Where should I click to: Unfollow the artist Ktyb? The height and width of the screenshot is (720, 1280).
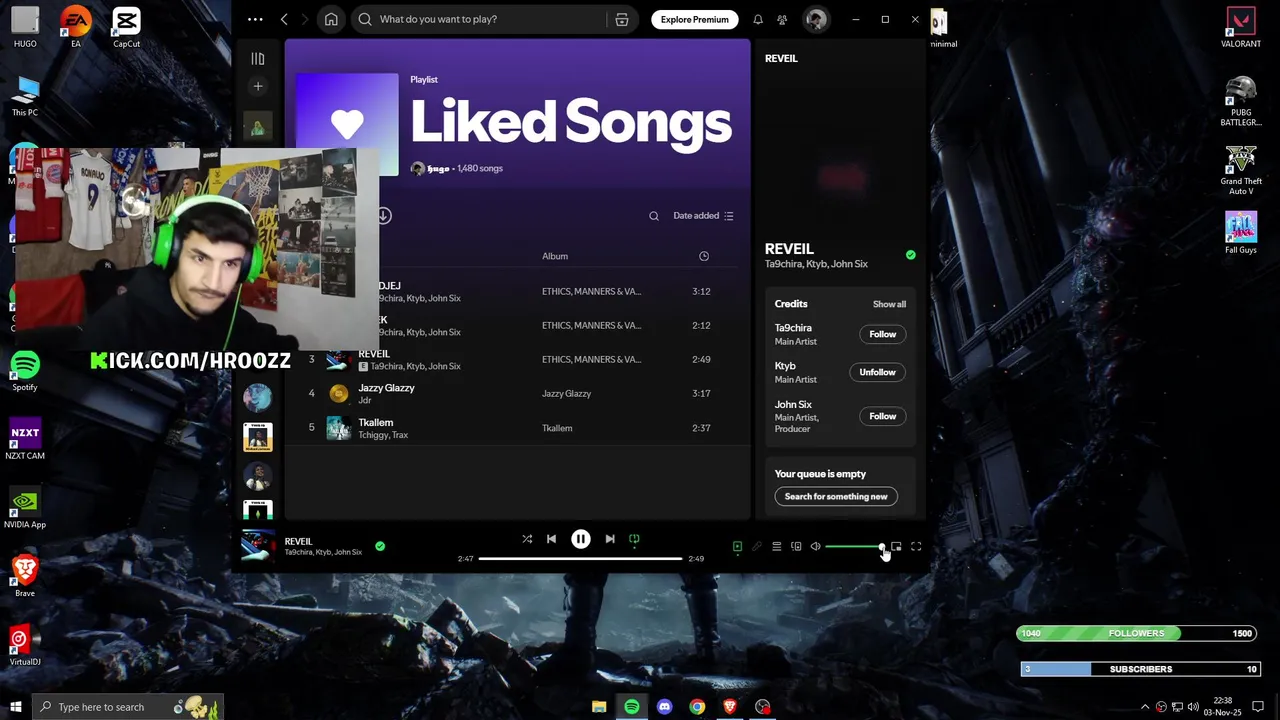click(877, 372)
